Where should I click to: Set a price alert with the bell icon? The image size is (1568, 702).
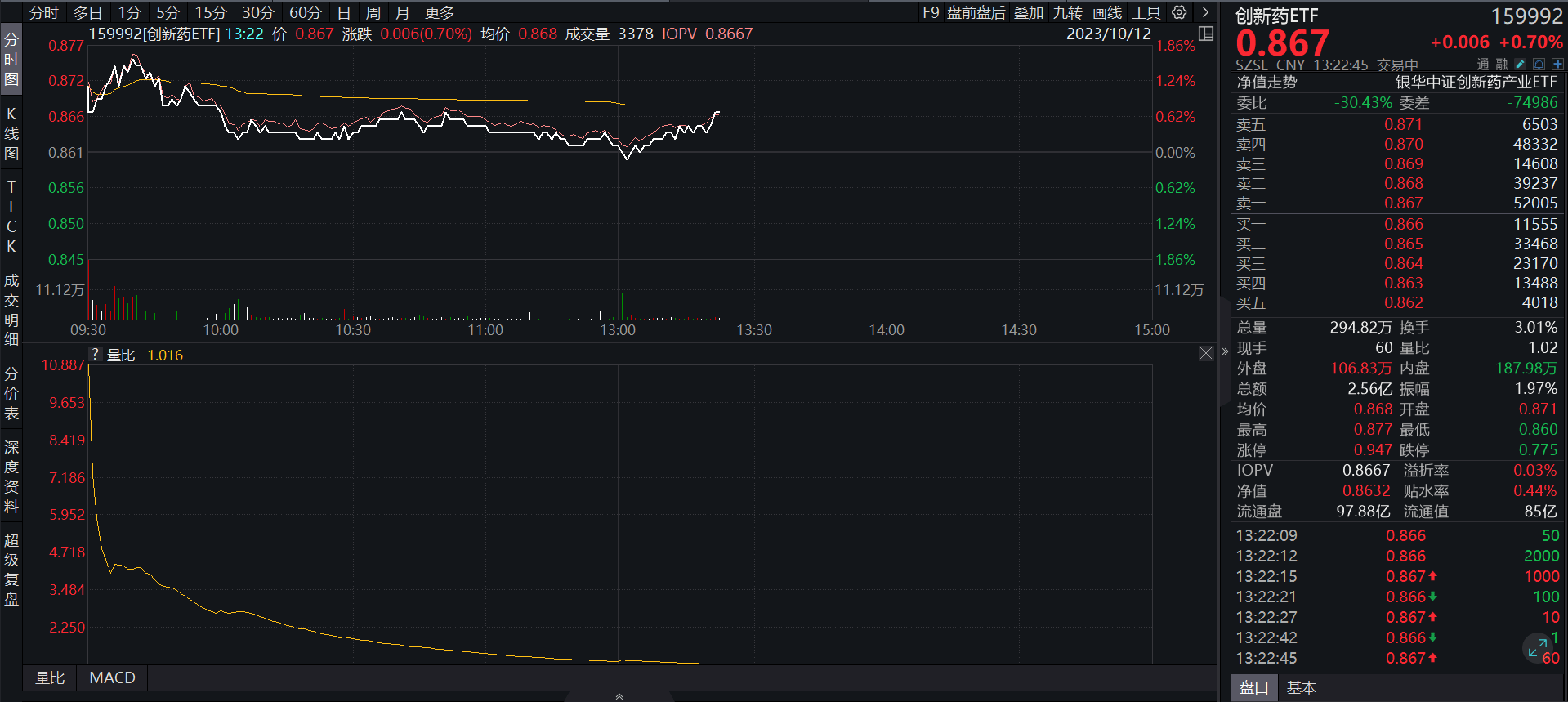coord(1539,64)
